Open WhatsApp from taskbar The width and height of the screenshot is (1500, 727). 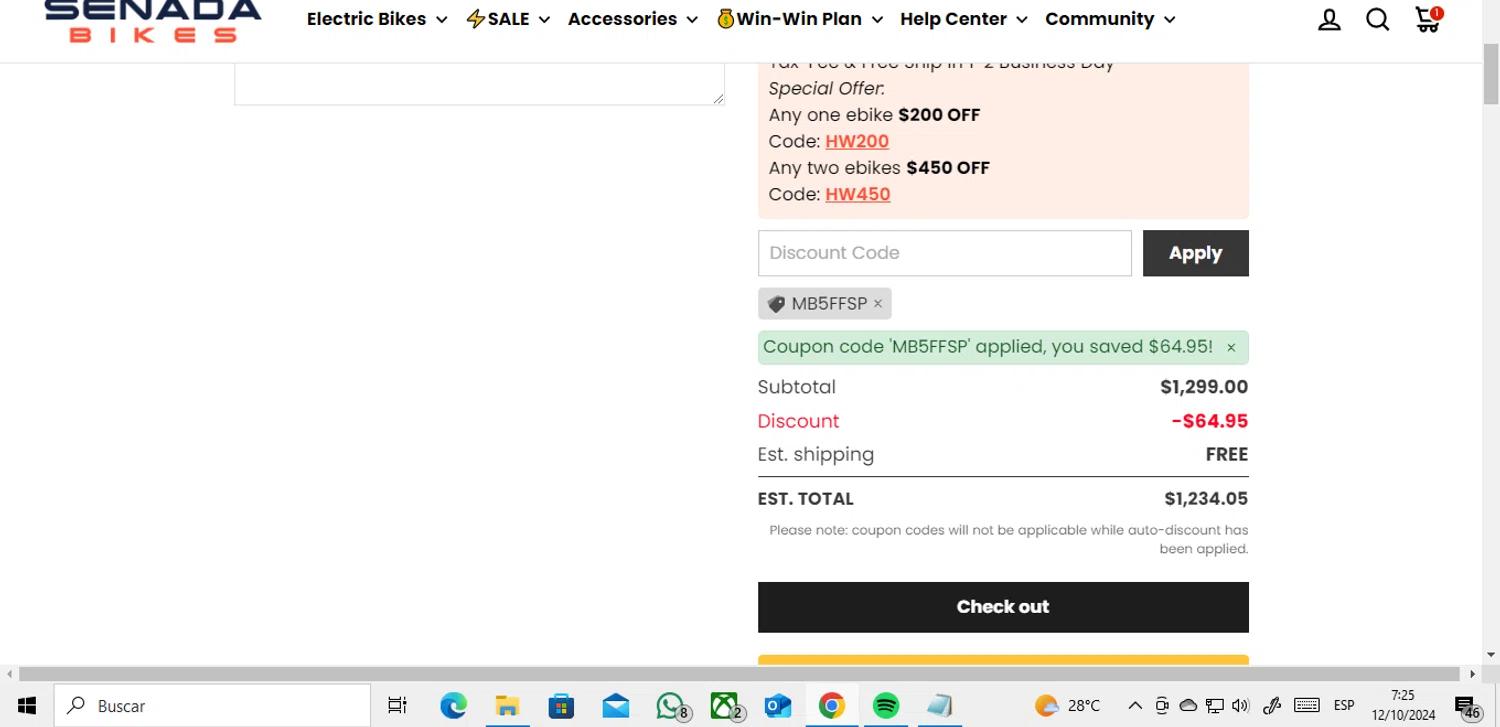click(x=671, y=705)
